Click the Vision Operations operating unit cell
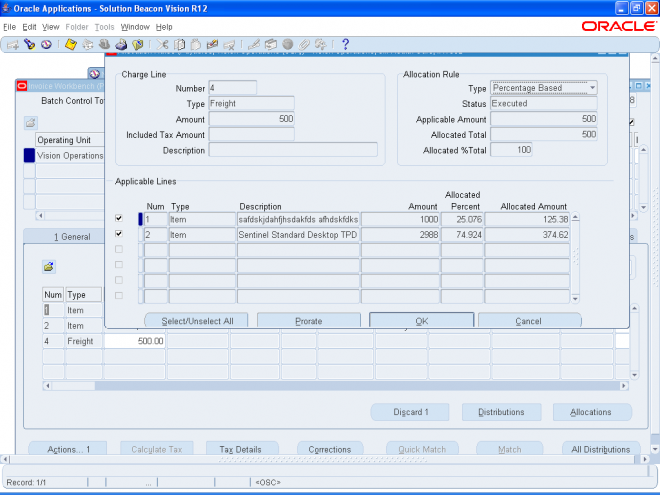Viewport: 660px width, 495px height. point(70,155)
